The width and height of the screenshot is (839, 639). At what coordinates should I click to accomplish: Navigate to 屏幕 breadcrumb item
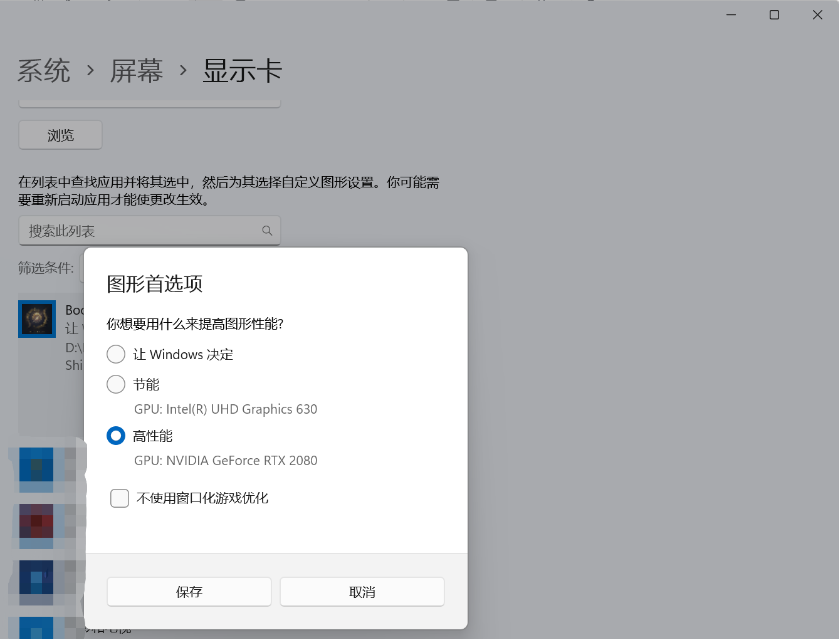136,71
